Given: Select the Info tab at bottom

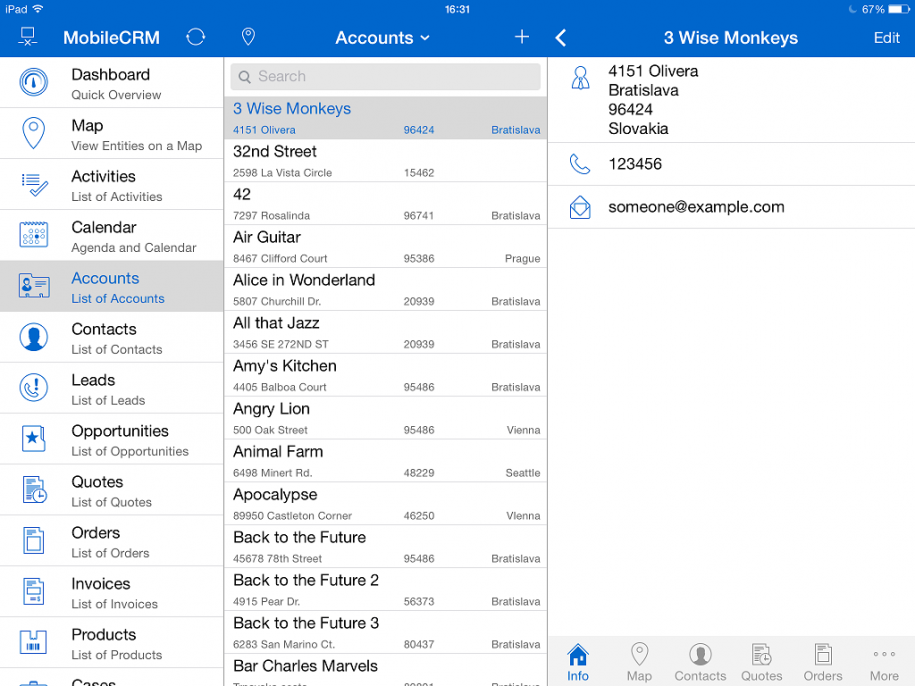Looking at the screenshot, I should coord(577,660).
